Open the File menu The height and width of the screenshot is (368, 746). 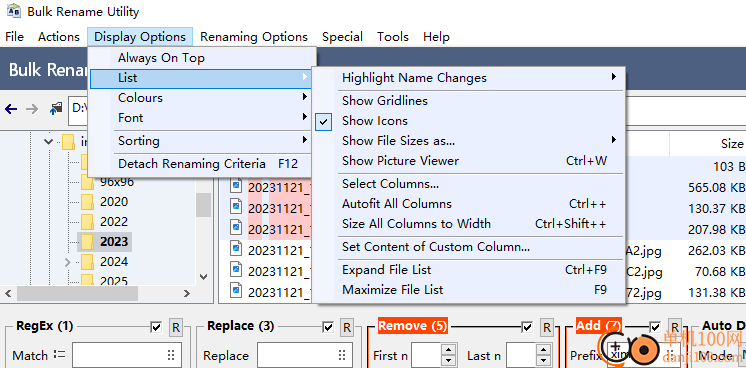point(14,37)
